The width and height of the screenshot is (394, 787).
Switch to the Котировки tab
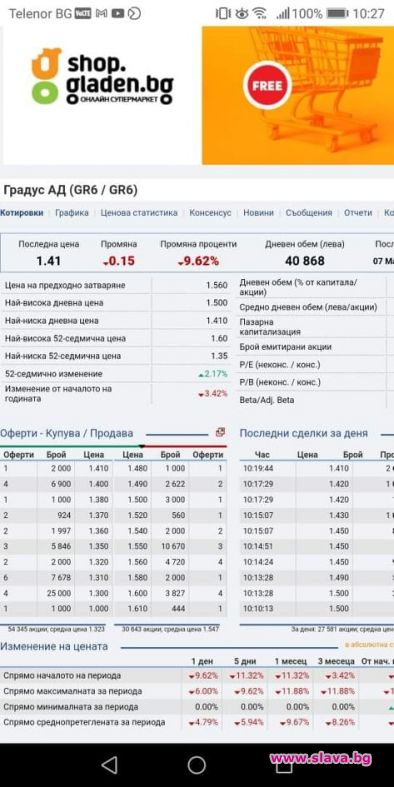pyautogui.click(x=22, y=213)
